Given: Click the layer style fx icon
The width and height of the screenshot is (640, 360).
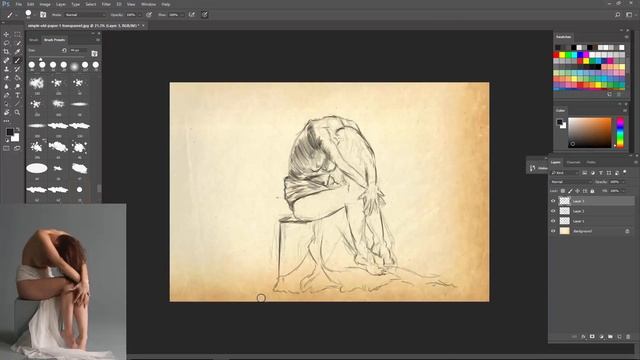Looking at the screenshot, I should tap(583, 337).
